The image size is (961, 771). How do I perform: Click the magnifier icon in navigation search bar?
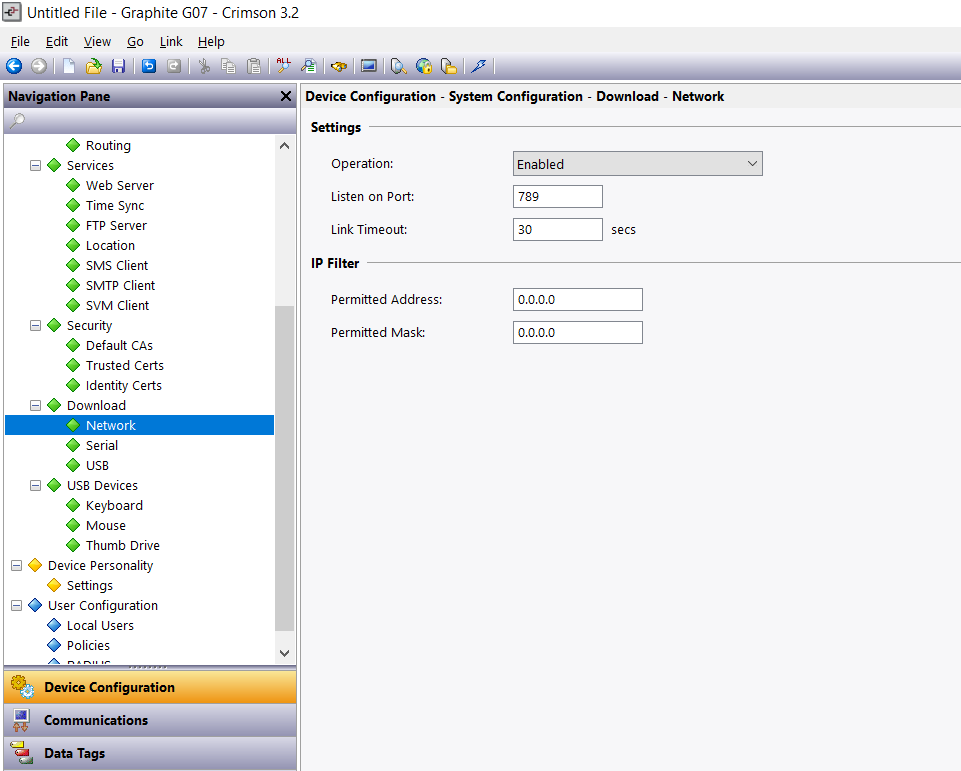17,121
